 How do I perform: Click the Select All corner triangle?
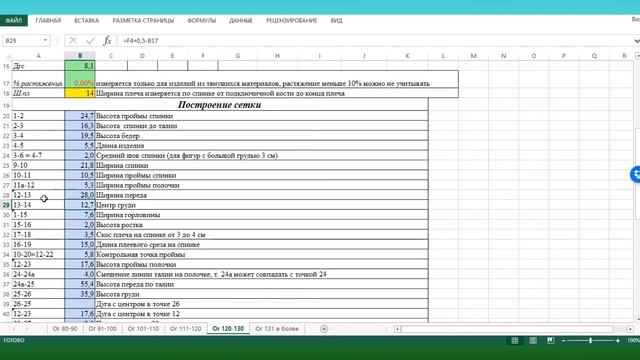coord(7,56)
